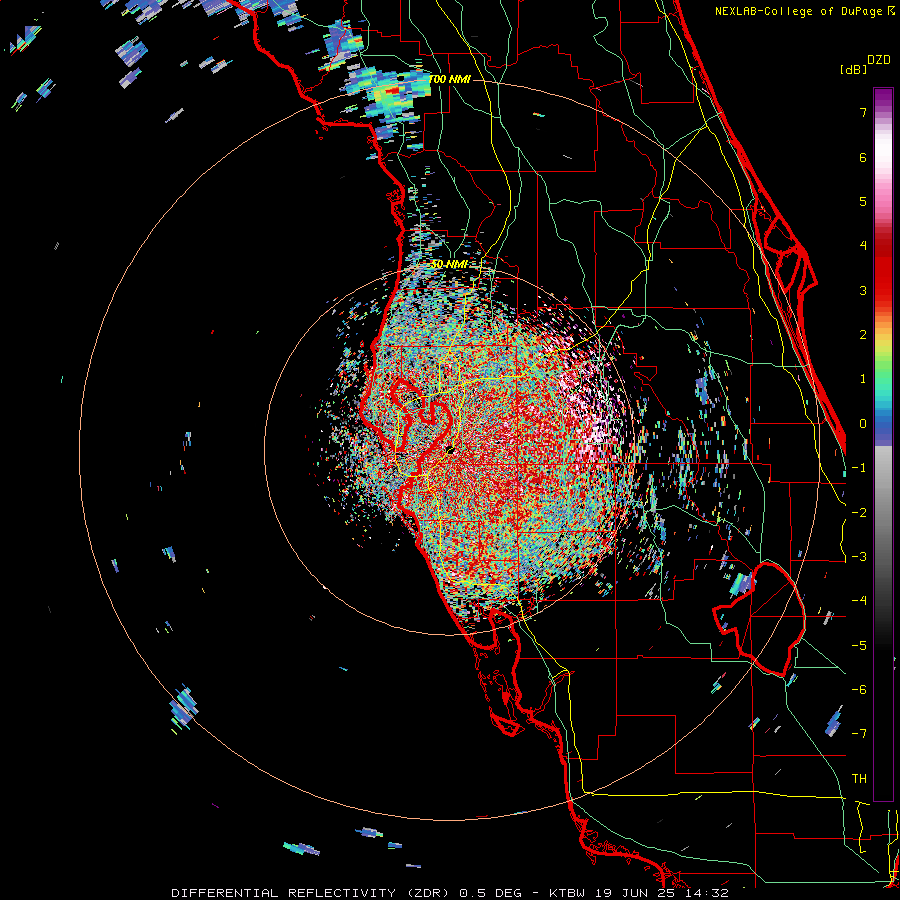Click the positive 4 dB scale label
The image size is (900, 900).
tap(863, 246)
